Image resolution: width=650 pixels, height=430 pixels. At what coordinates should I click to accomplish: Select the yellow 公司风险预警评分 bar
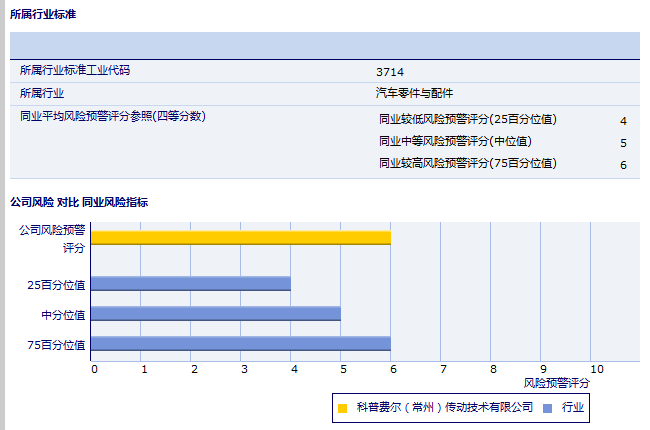coord(240,237)
